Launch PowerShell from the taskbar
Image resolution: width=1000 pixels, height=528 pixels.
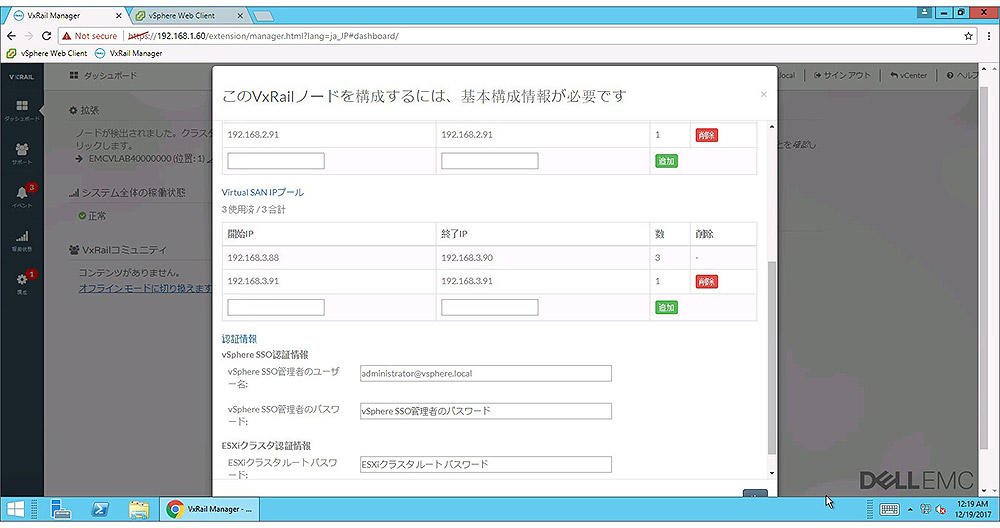(100, 510)
